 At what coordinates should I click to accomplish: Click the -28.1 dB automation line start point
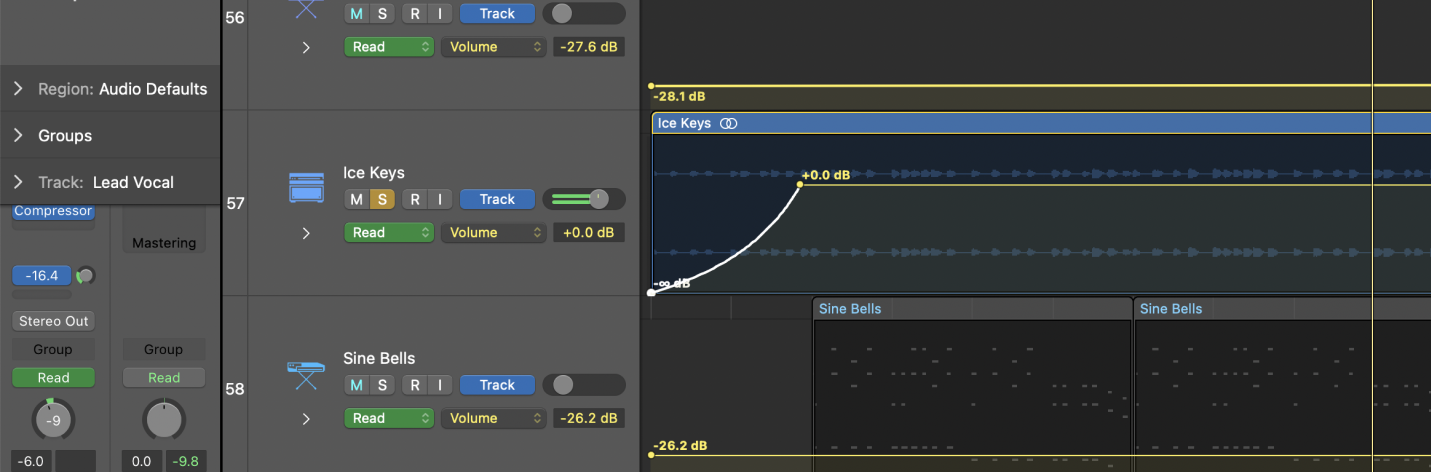(x=651, y=86)
